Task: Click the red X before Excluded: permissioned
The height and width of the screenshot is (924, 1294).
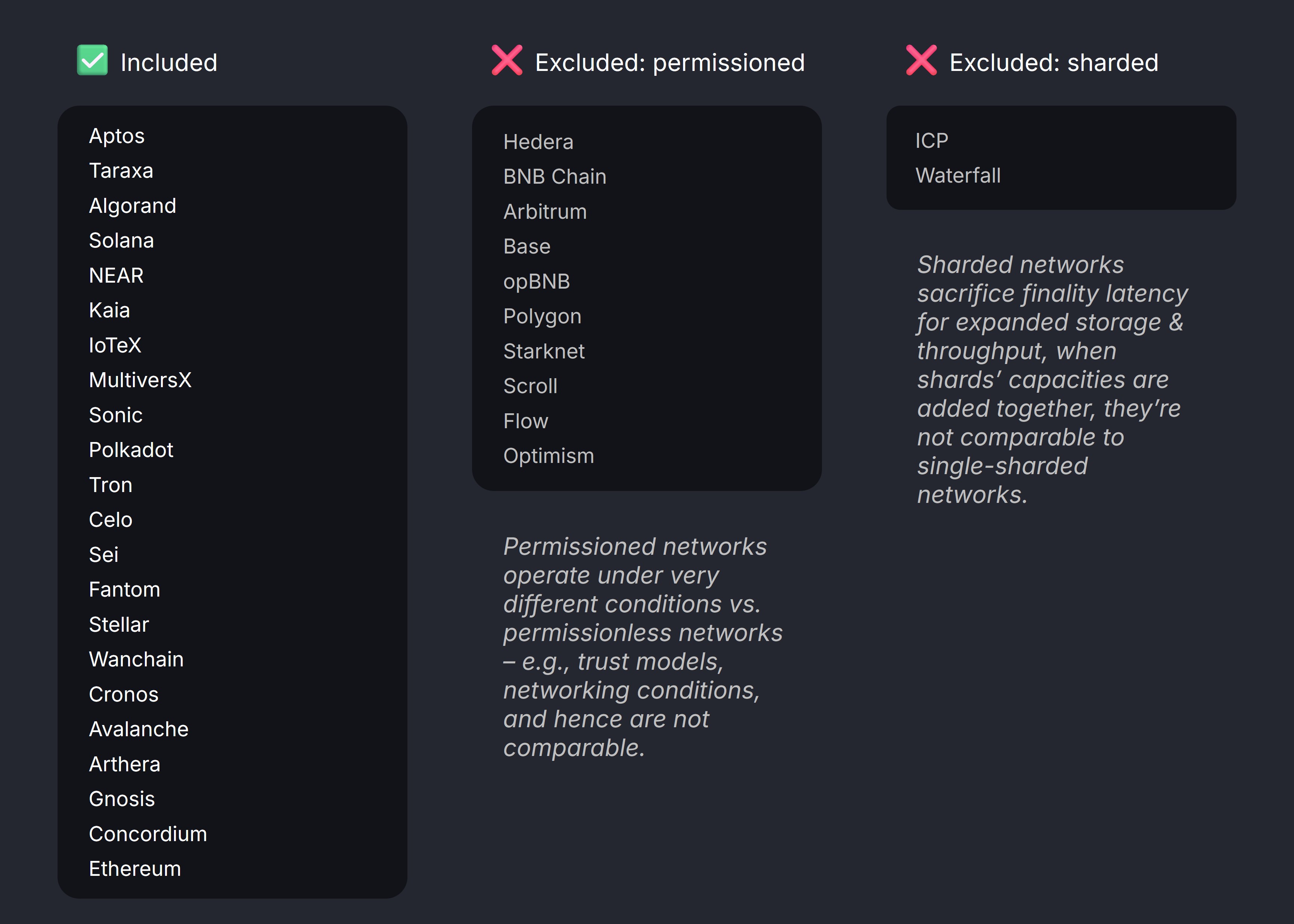Action: pyautogui.click(x=506, y=60)
